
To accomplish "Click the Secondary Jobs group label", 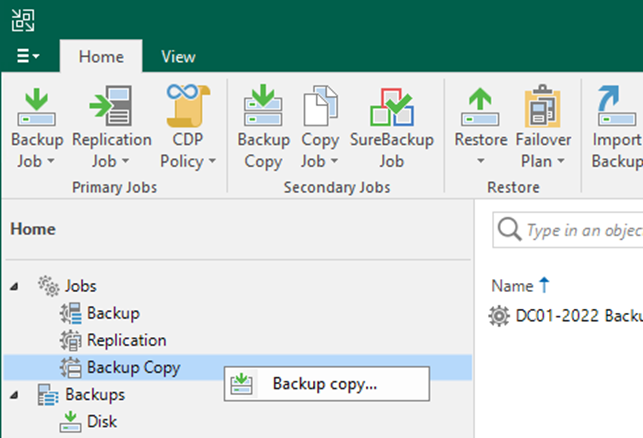I will (x=337, y=187).
